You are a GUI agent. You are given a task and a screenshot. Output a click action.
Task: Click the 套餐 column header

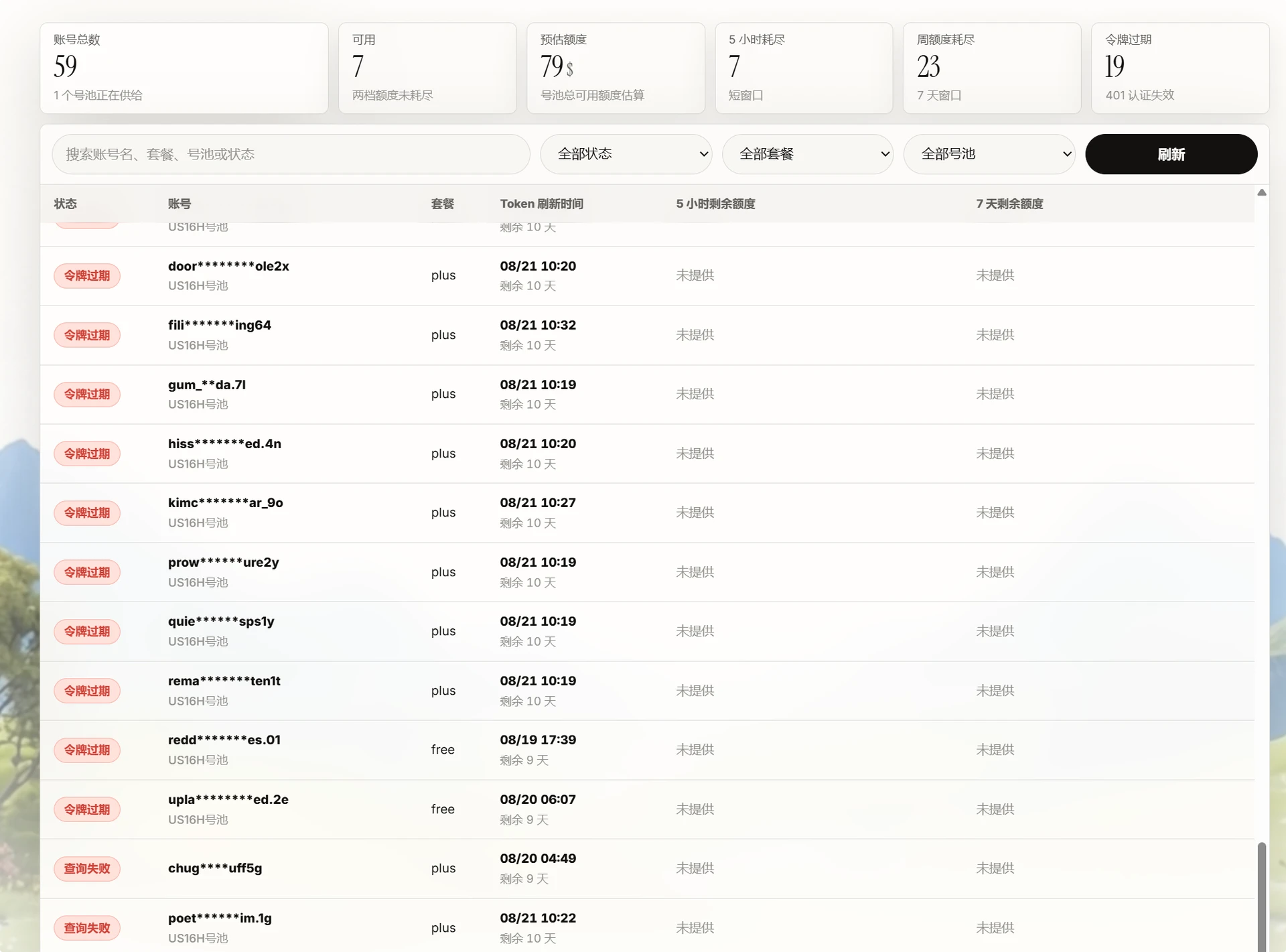443,204
